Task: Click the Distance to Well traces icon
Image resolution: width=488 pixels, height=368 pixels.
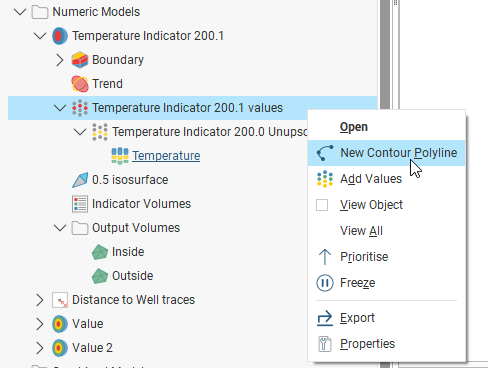Action: (x=60, y=300)
